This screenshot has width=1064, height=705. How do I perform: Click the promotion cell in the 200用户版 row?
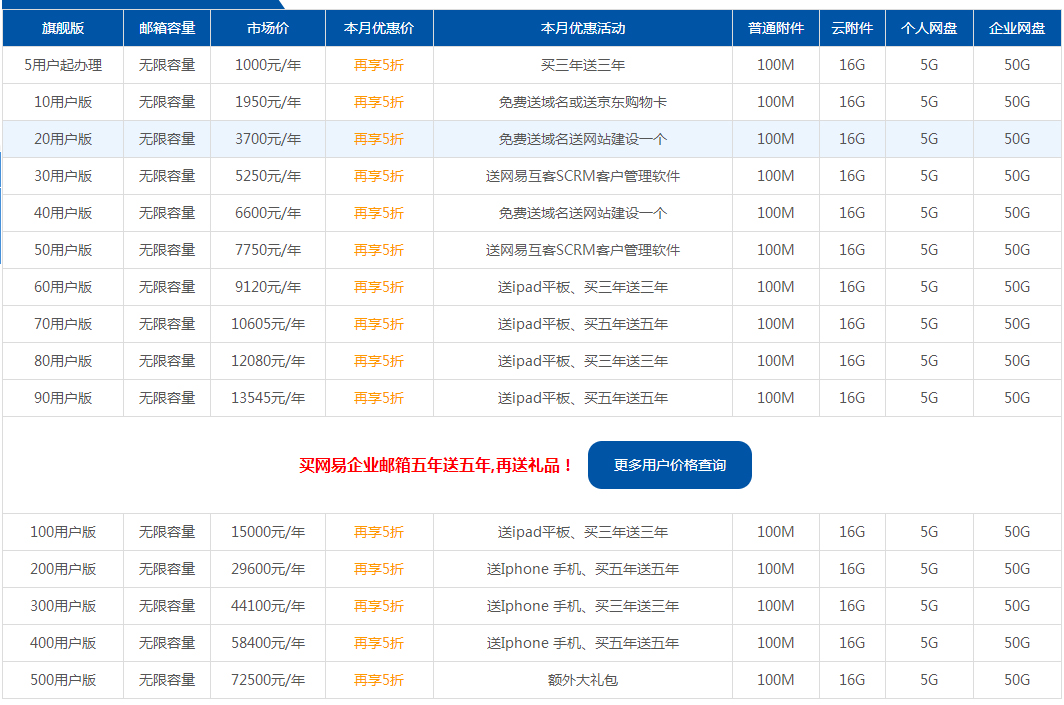pos(583,569)
